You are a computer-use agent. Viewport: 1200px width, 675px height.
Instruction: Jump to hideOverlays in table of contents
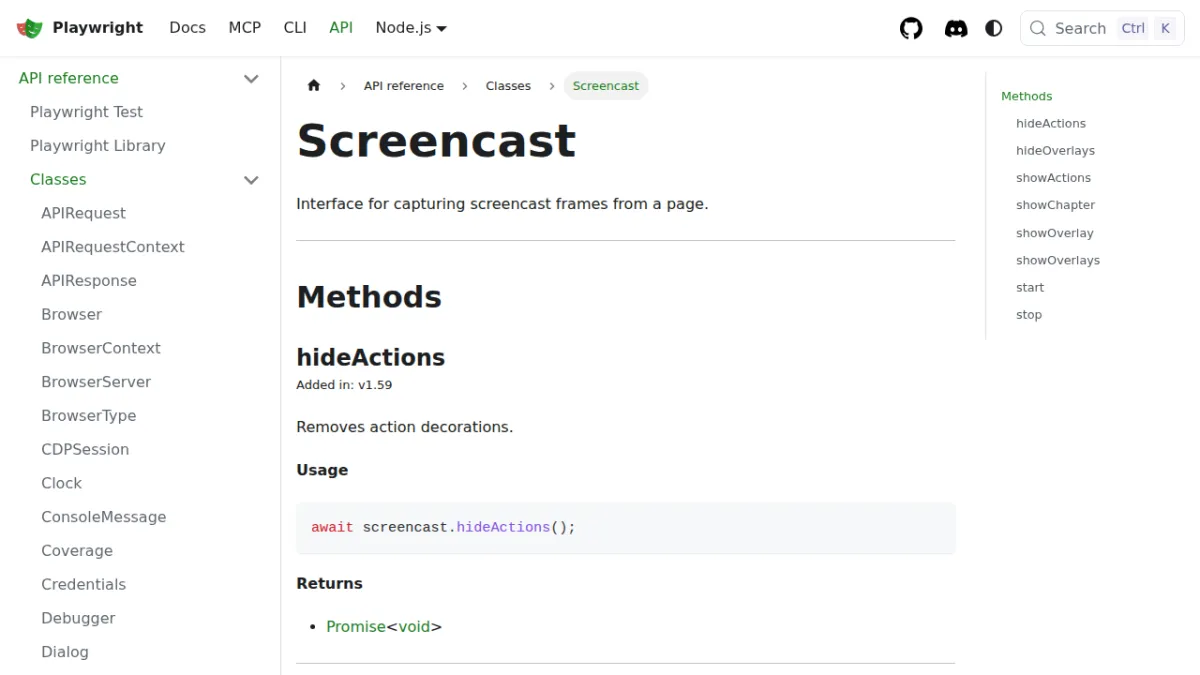coord(1055,151)
